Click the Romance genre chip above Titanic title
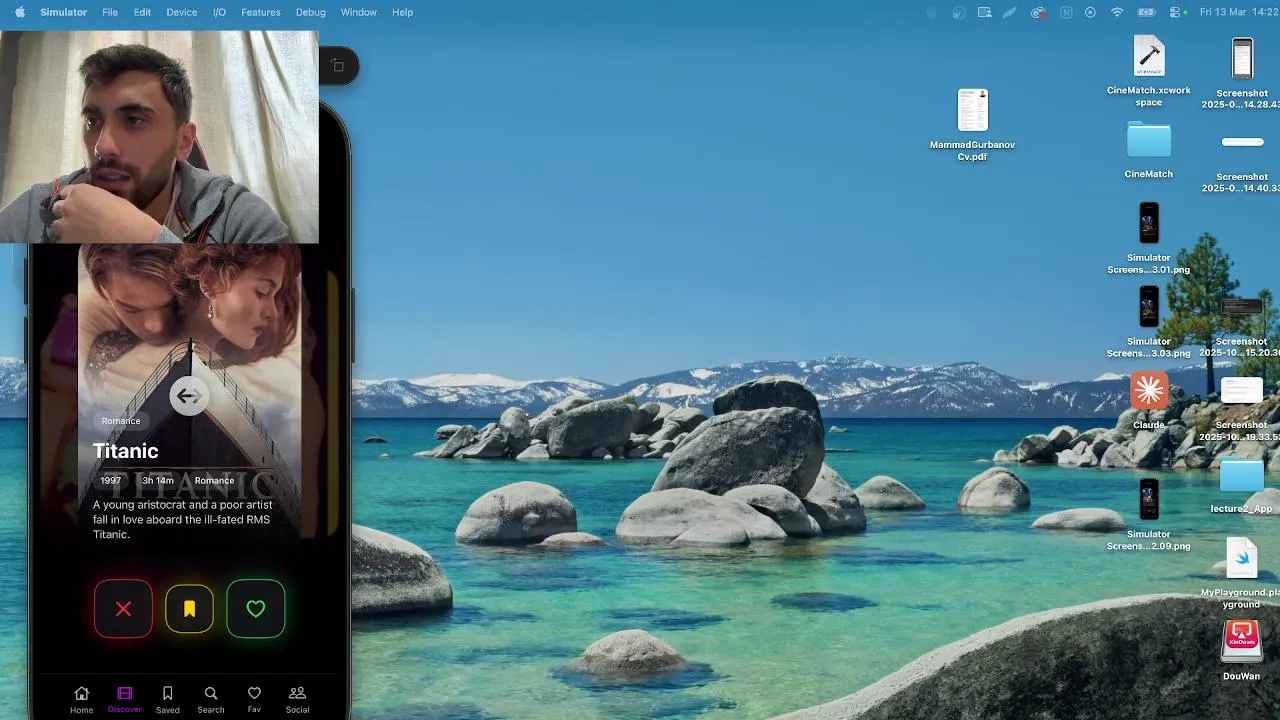1280x720 pixels. click(121, 421)
